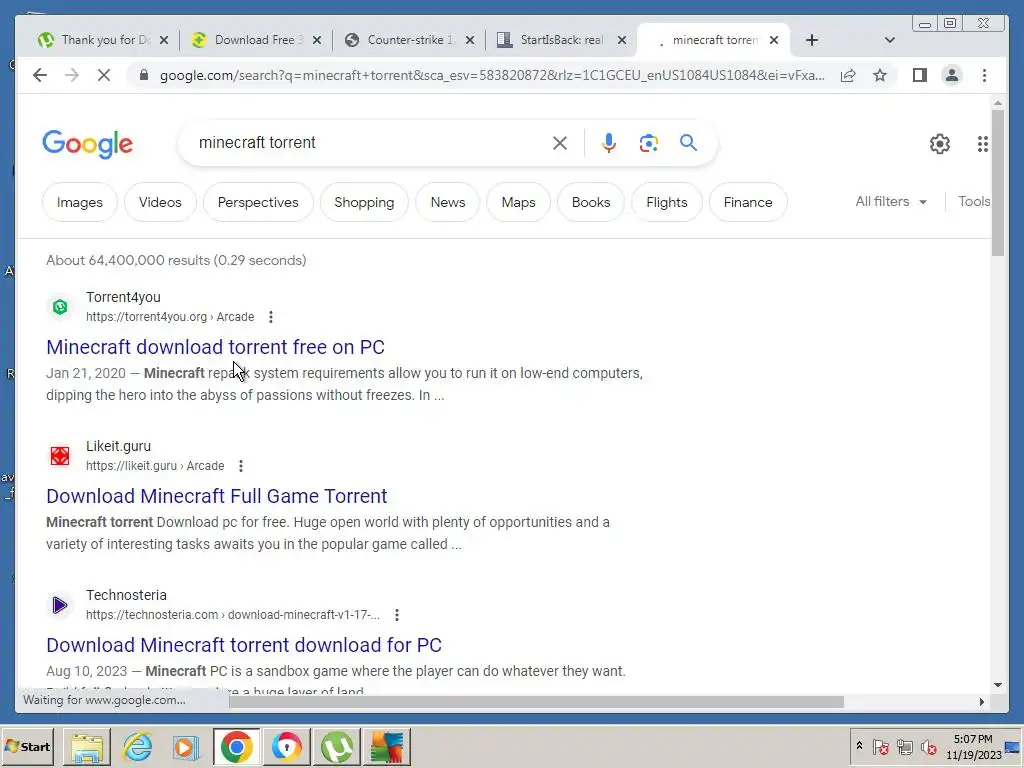Image resolution: width=1024 pixels, height=768 pixels.
Task: Select the Maps filter
Action: 519,202
